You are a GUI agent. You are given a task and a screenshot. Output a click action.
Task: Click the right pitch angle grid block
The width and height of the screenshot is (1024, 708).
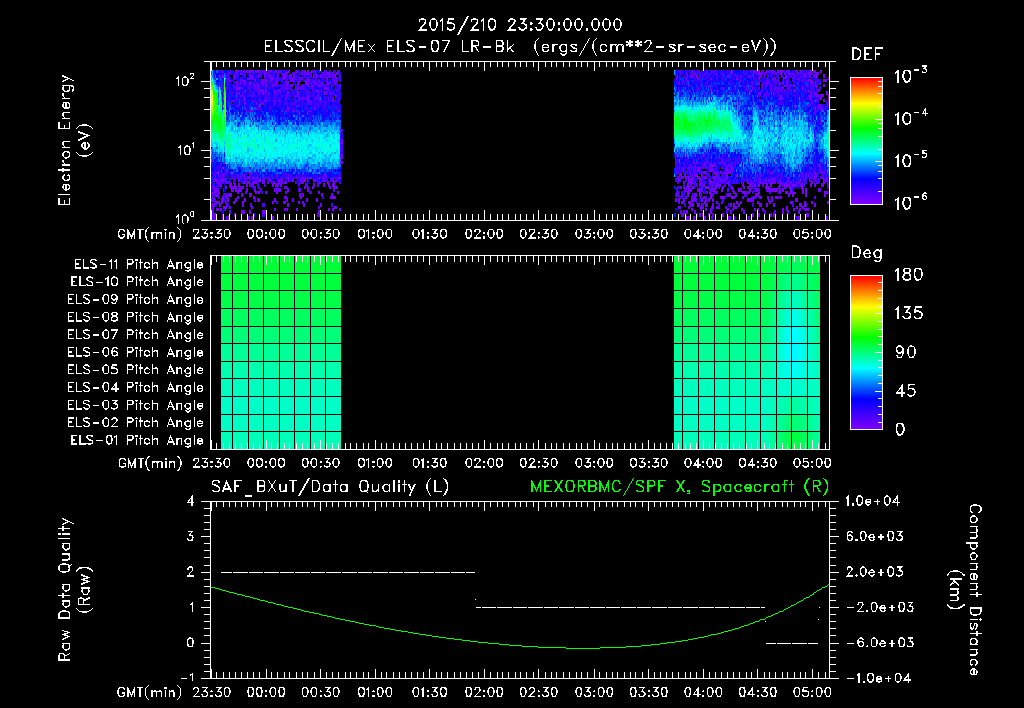pyautogui.click(x=746, y=352)
